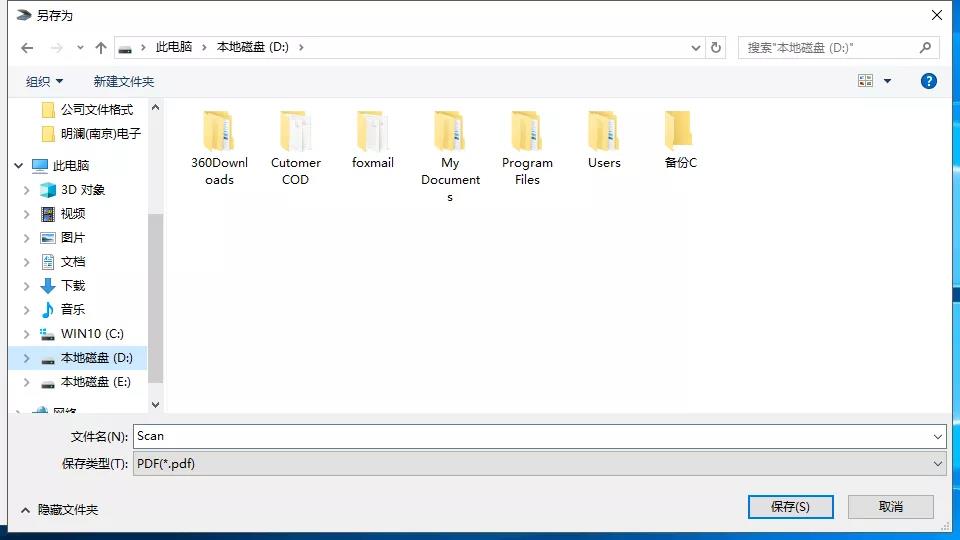This screenshot has height=540, width=960.
Task: Click the search magnifier icon
Action: 925,47
